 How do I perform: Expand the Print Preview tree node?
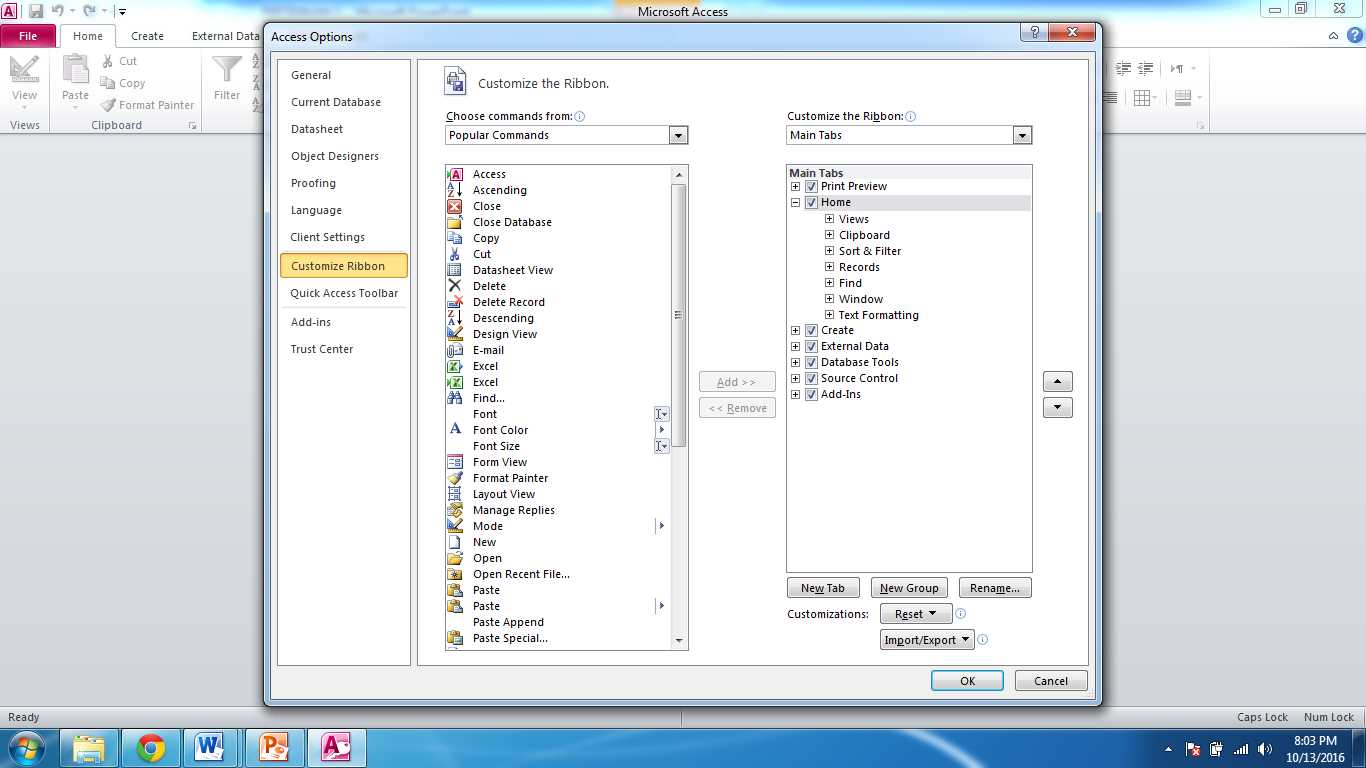(x=796, y=187)
